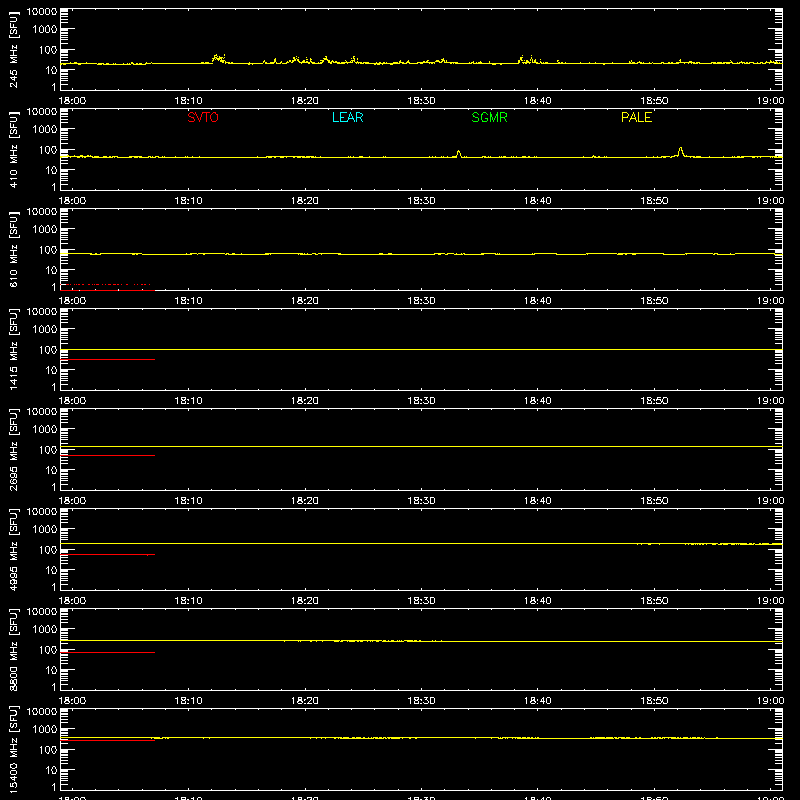Click the cyan LEAR station label
The image size is (800, 800).
click(347, 117)
